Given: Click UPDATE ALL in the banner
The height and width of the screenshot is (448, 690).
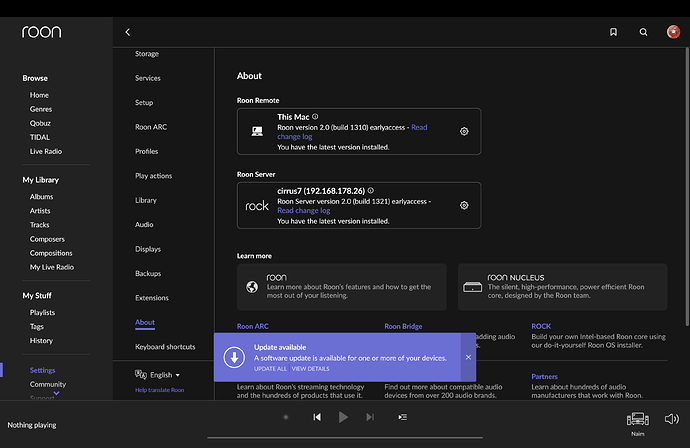Looking at the screenshot, I should click(270, 369).
